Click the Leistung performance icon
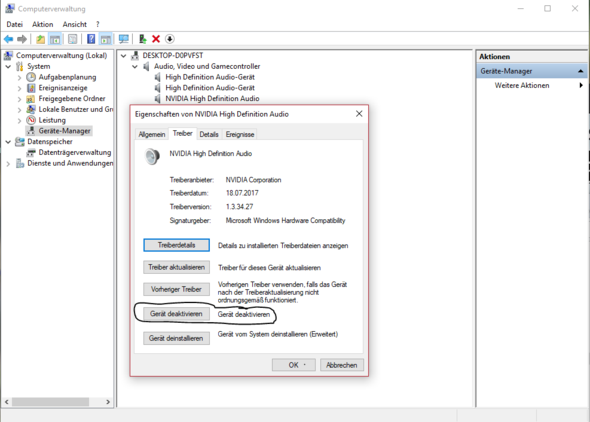590x422 pixels. (31, 120)
